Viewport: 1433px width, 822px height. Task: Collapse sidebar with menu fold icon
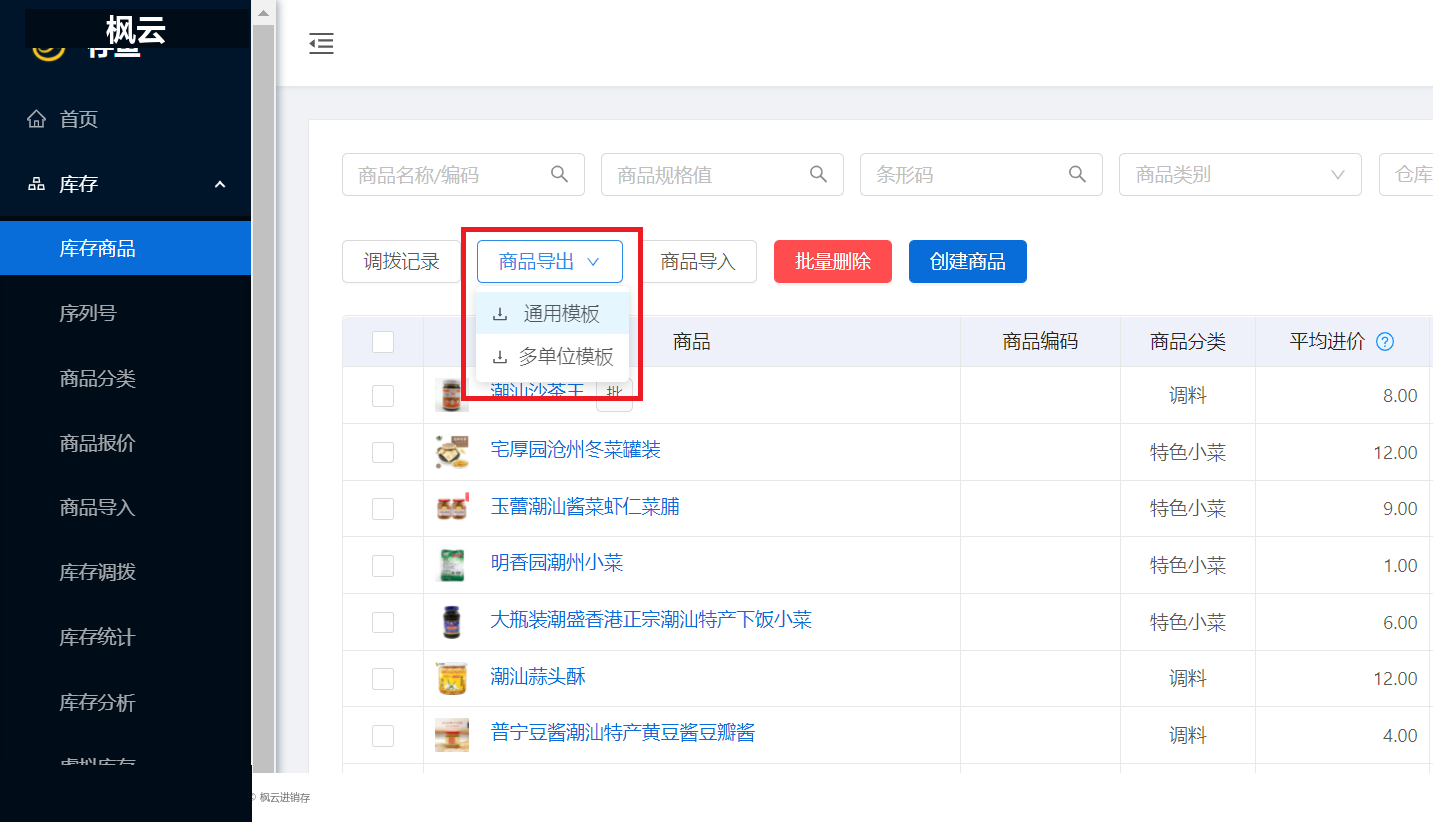click(x=321, y=43)
